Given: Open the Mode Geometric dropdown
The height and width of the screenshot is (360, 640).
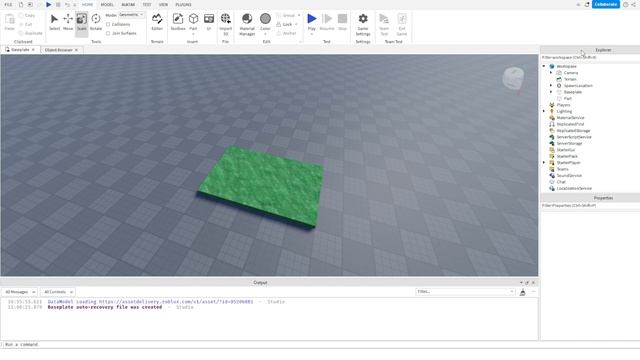Looking at the screenshot, I should tap(131, 15).
